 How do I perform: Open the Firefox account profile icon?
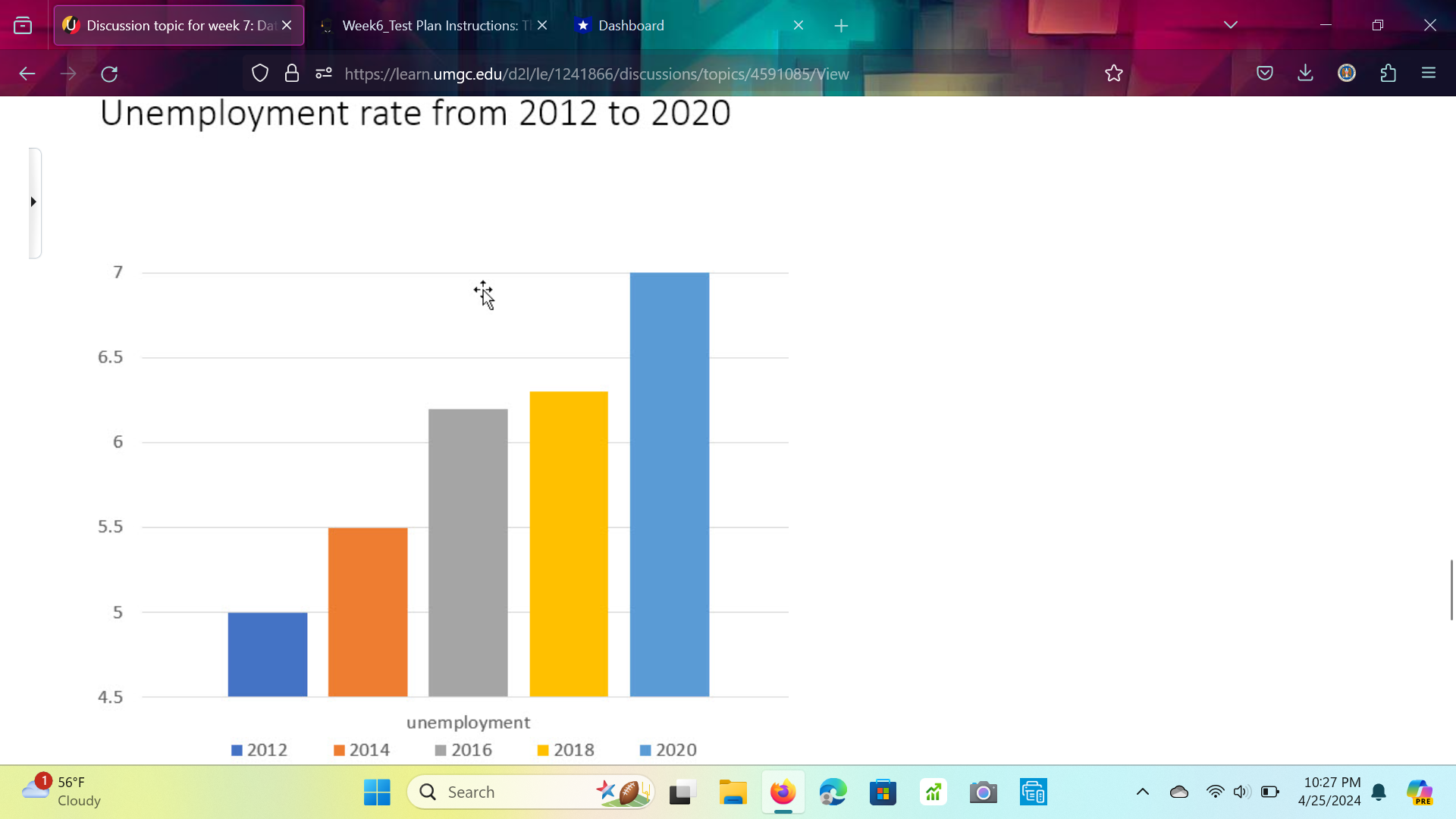tap(1346, 73)
